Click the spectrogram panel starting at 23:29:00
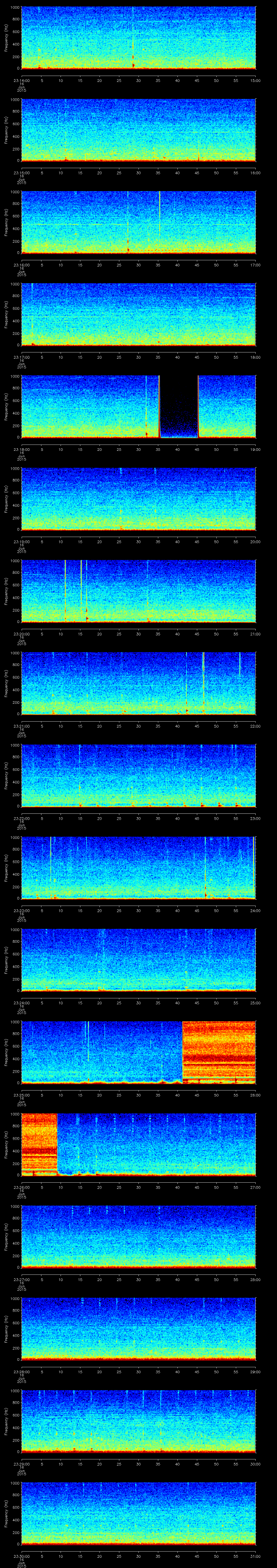Viewport: 277px width, 1568px height. pyautogui.click(x=138, y=1421)
